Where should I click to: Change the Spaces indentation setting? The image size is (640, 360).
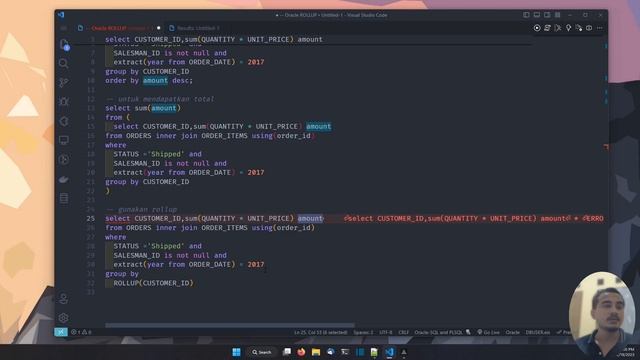point(363,332)
